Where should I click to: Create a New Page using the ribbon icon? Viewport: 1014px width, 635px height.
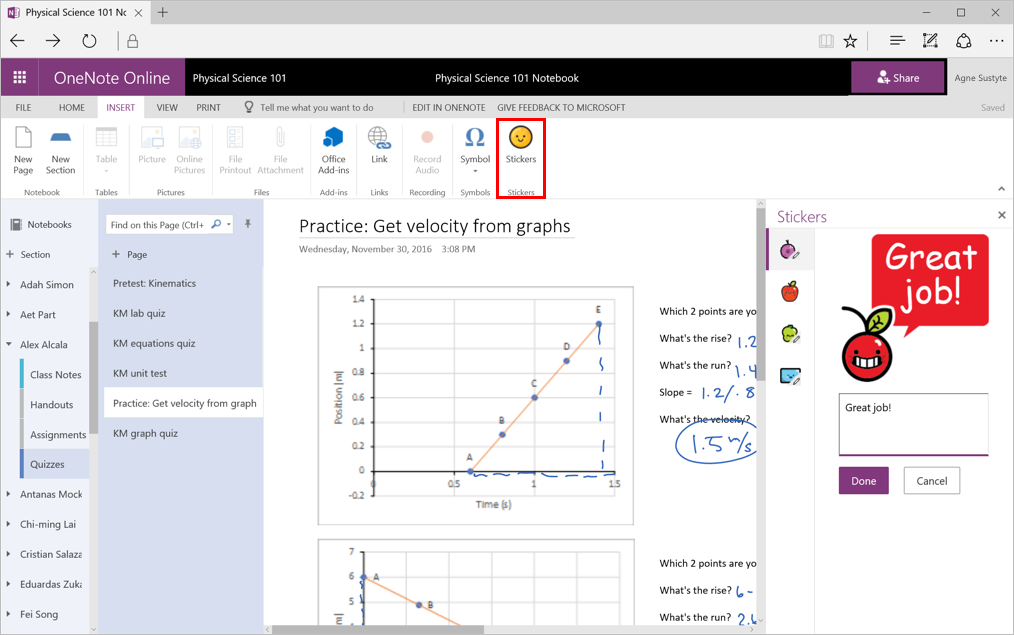22,150
